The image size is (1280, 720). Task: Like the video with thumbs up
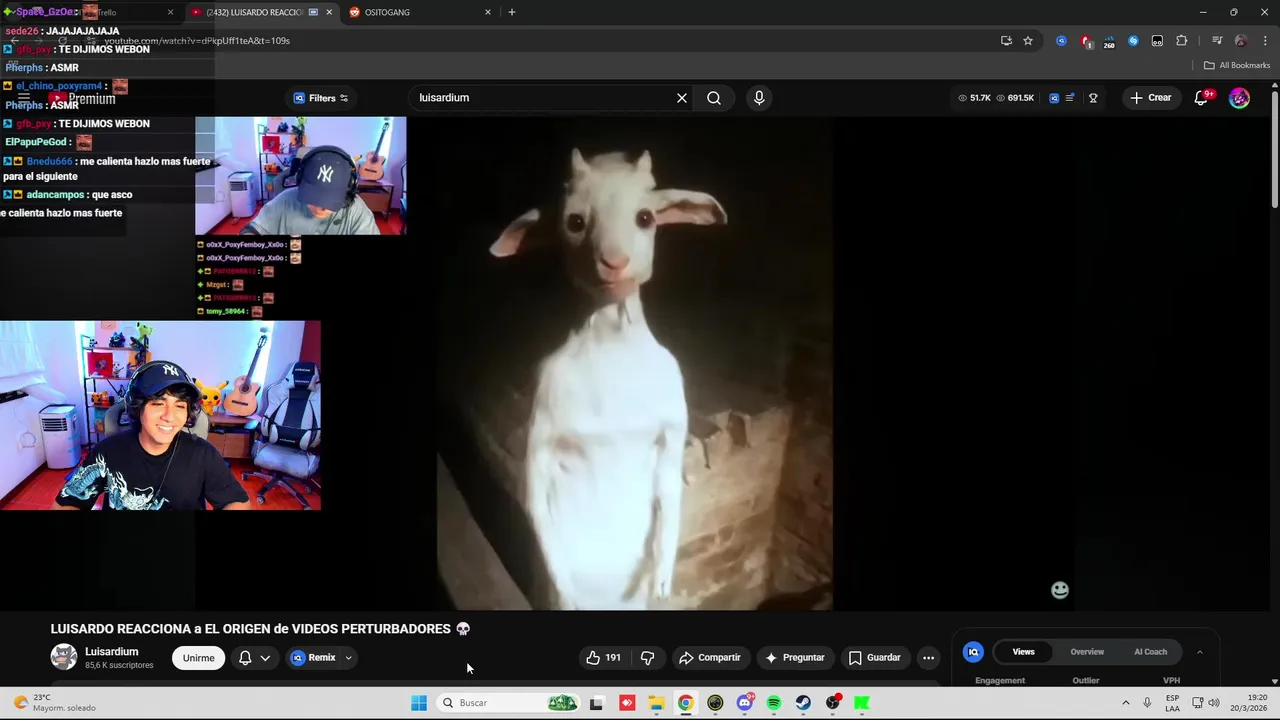603,658
